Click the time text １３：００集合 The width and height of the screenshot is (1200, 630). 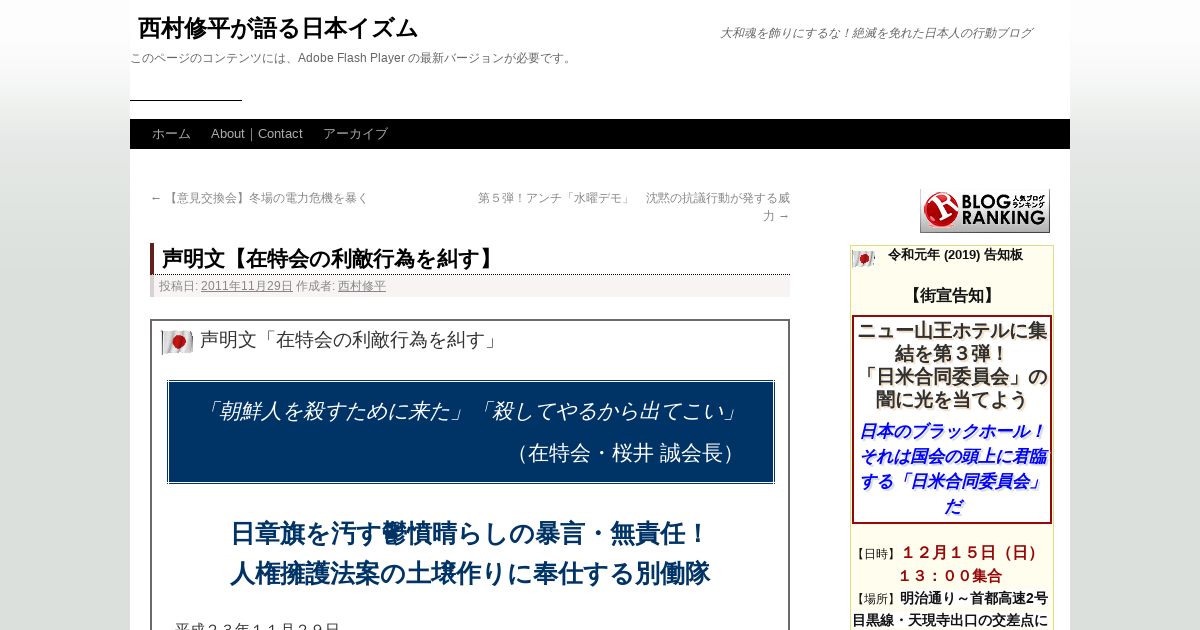click(951, 576)
